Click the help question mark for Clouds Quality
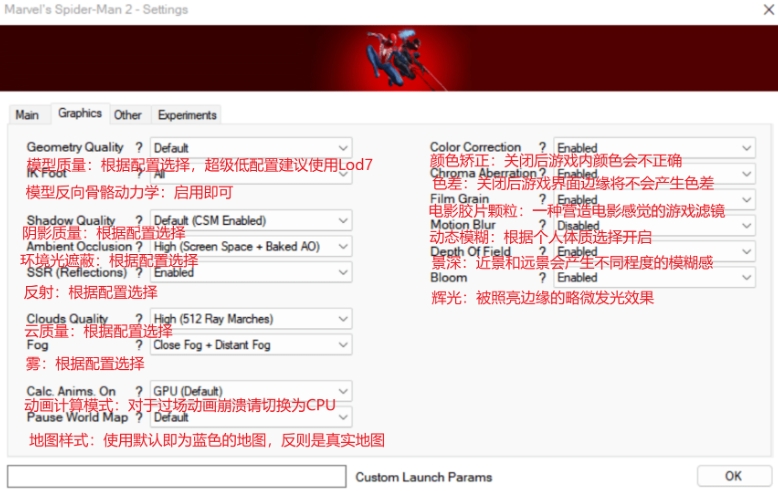Screen dimensions: 778x491 [139, 318]
